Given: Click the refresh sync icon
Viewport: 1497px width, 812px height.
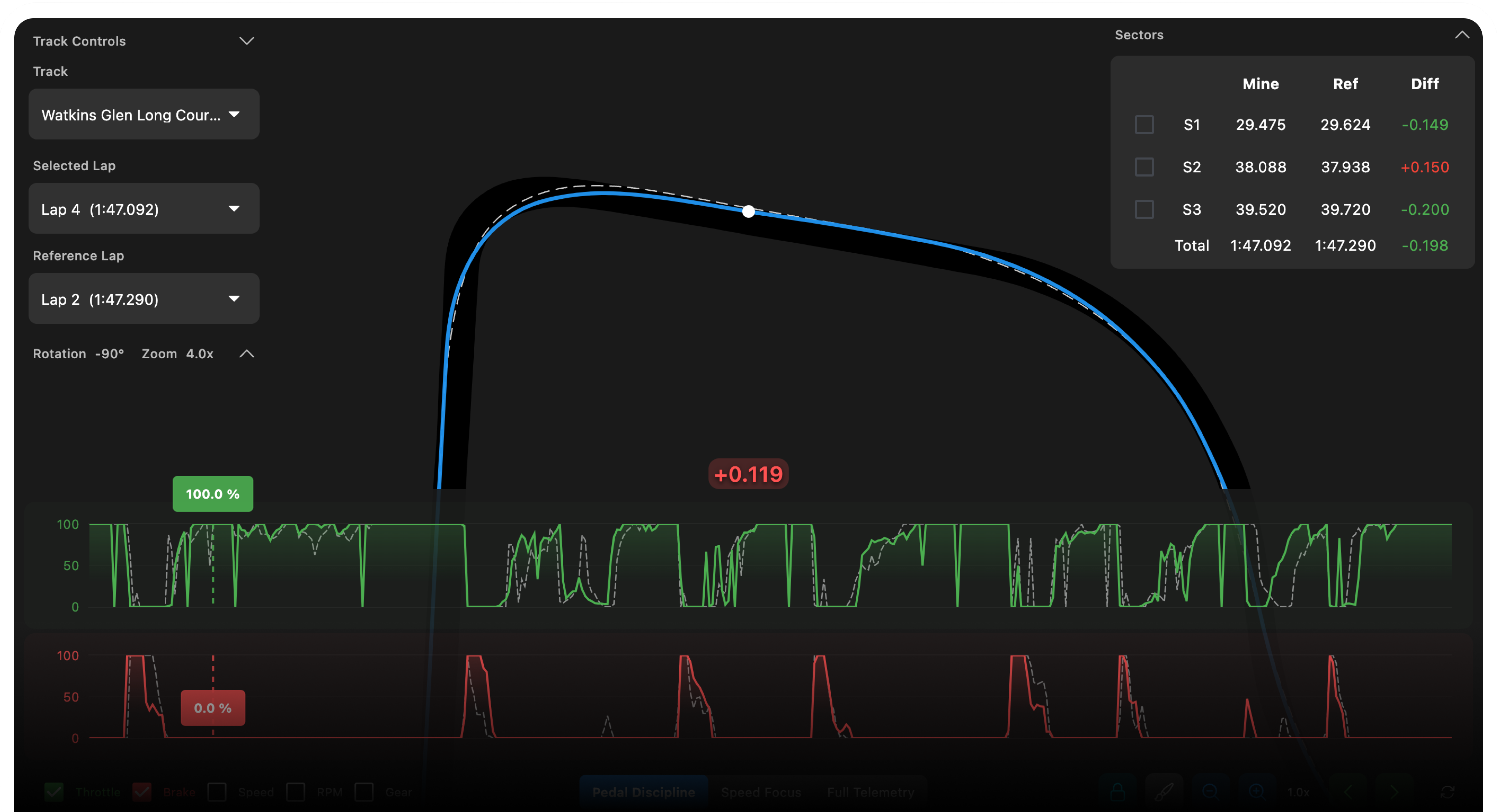Looking at the screenshot, I should click(x=1447, y=792).
